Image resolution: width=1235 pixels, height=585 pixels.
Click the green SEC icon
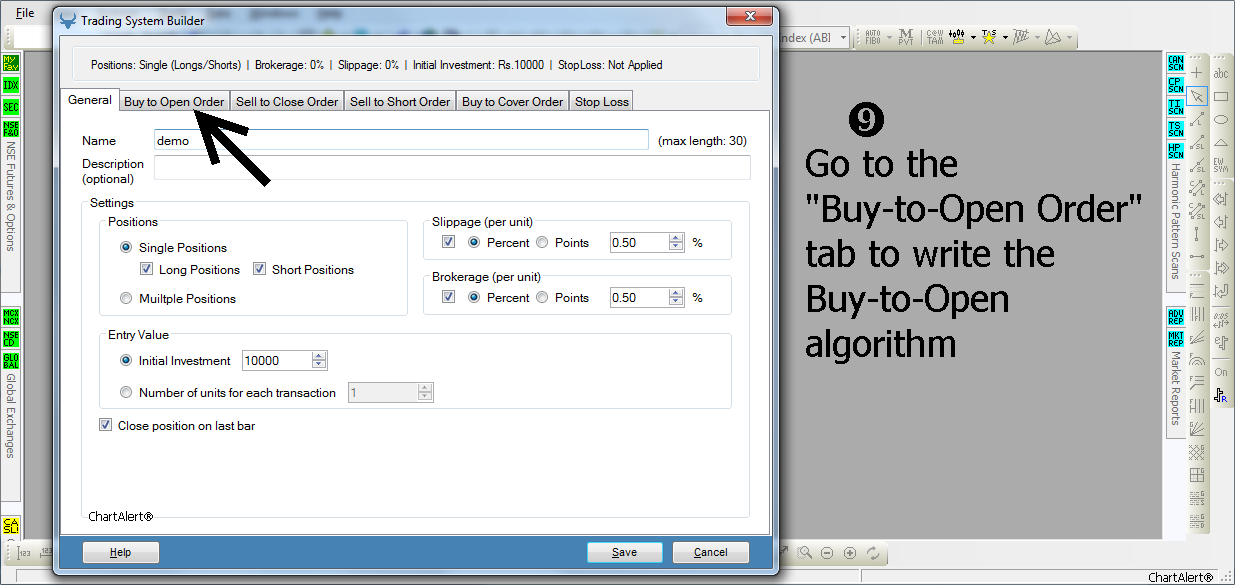point(11,107)
